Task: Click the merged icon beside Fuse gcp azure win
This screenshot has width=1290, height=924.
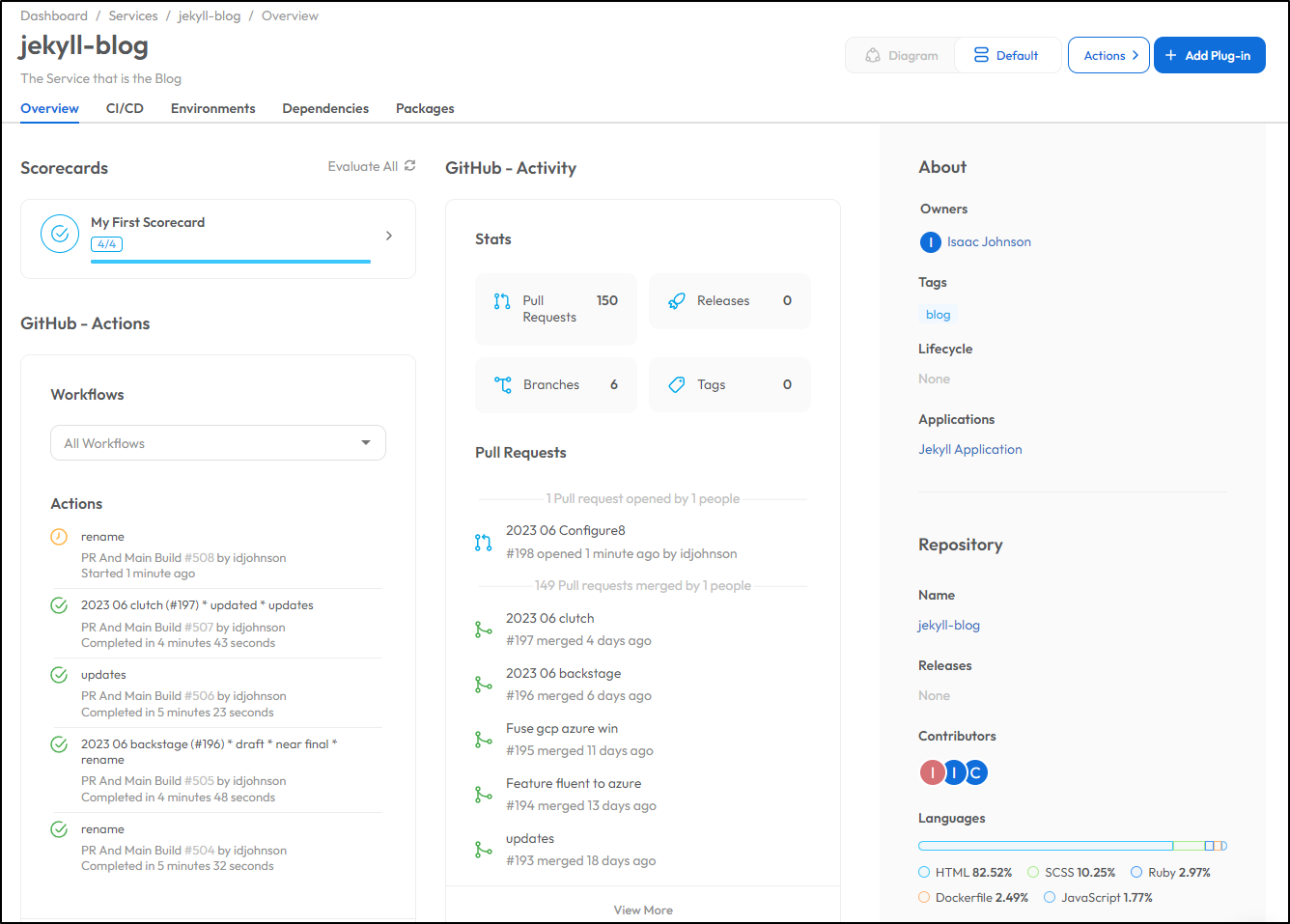Action: 484,740
